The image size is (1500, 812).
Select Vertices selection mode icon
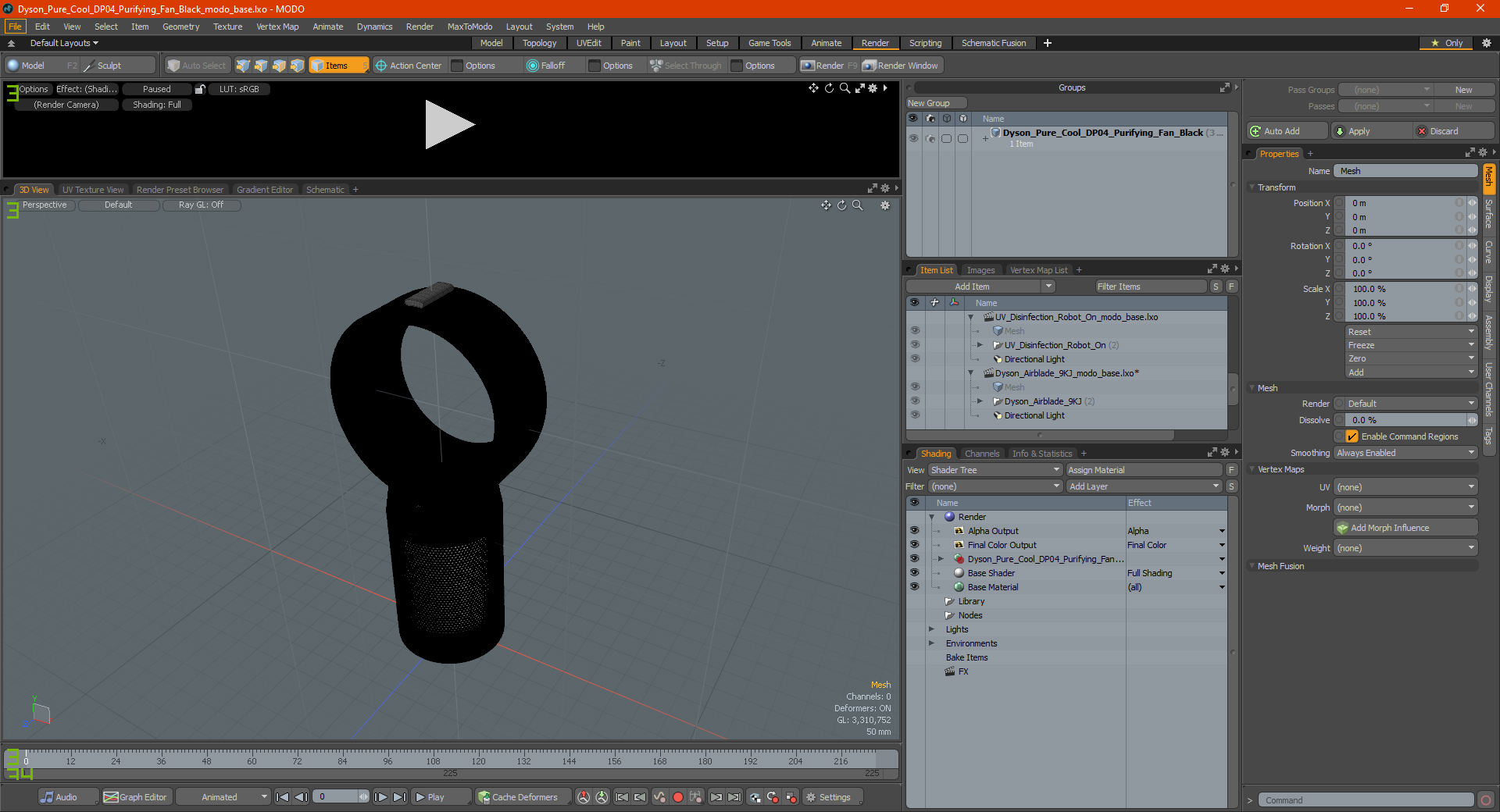pyautogui.click(x=243, y=66)
